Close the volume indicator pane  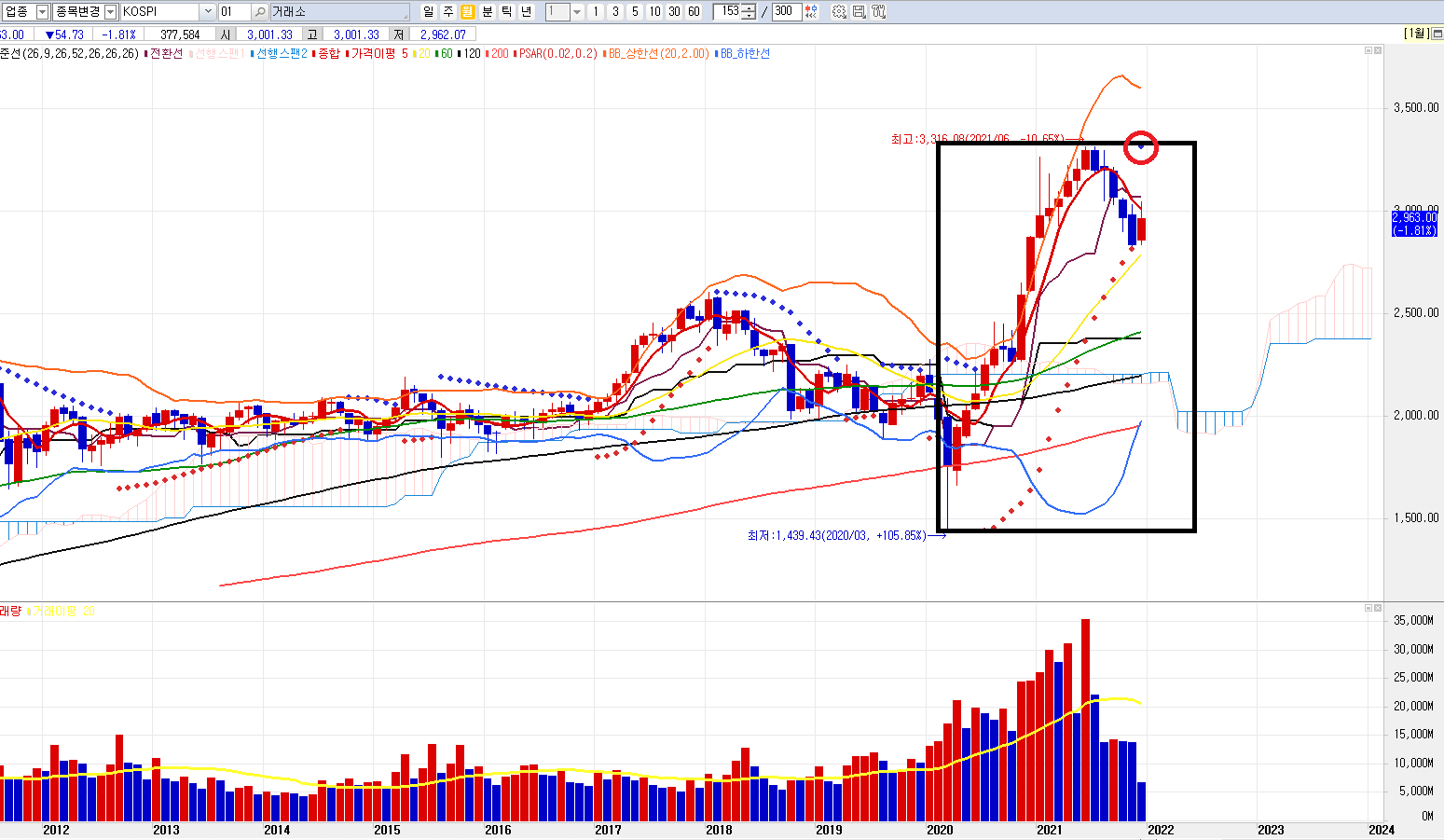pyautogui.click(x=1378, y=608)
